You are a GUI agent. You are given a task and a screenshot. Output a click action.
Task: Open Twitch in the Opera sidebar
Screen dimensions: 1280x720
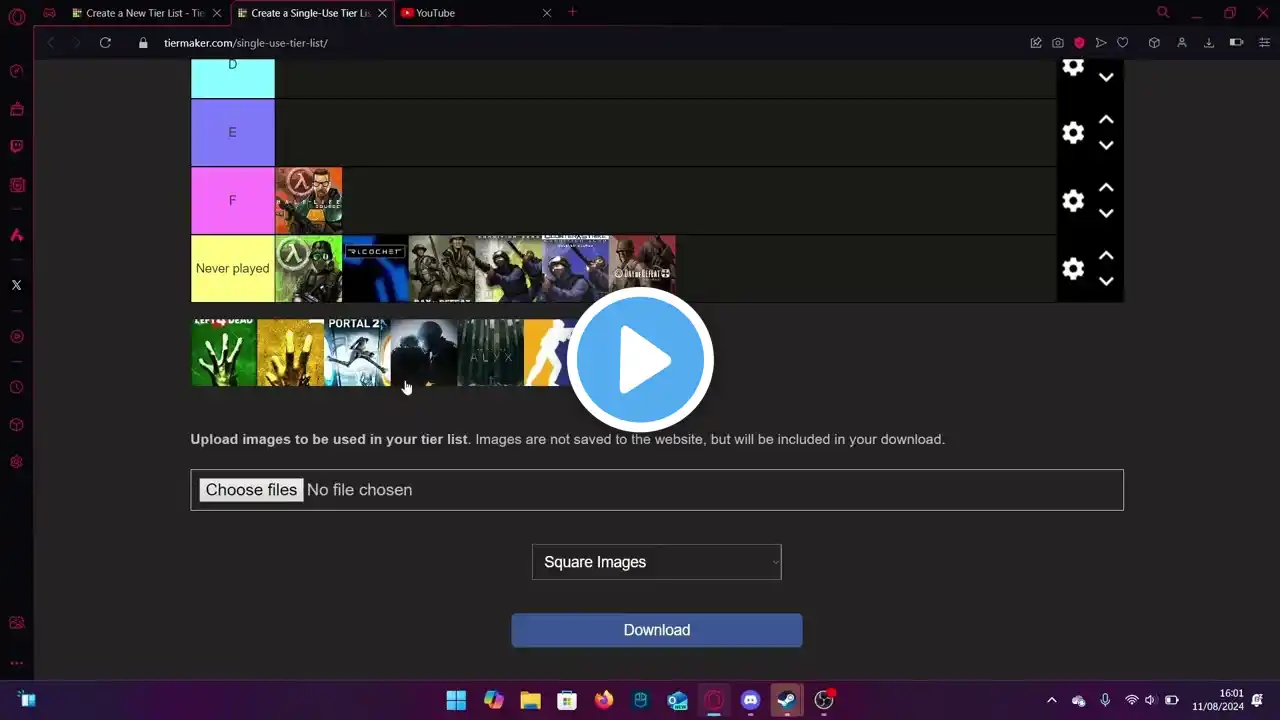coord(16,146)
